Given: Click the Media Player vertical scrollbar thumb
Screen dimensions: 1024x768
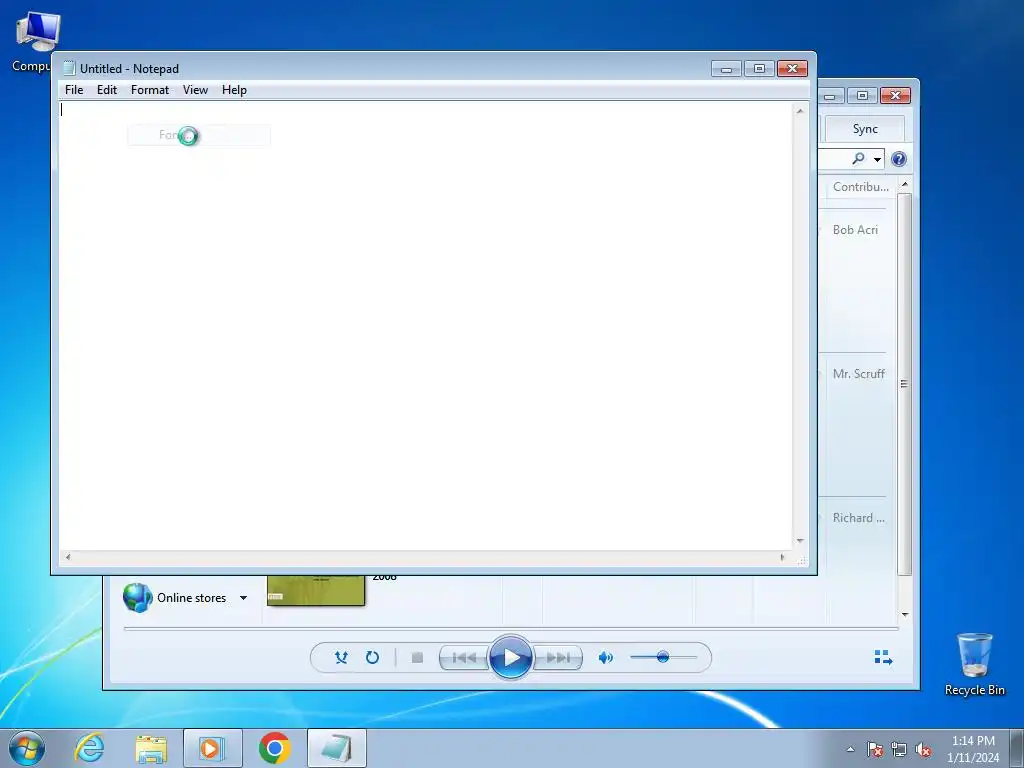Looking at the screenshot, I should [x=904, y=384].
